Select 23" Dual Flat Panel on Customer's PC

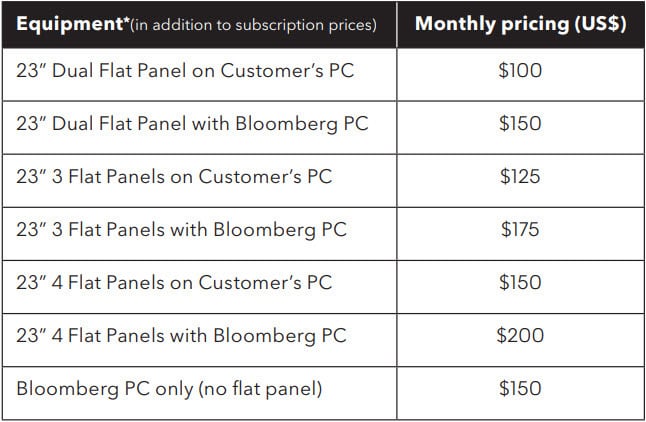[x=185, y=70]
